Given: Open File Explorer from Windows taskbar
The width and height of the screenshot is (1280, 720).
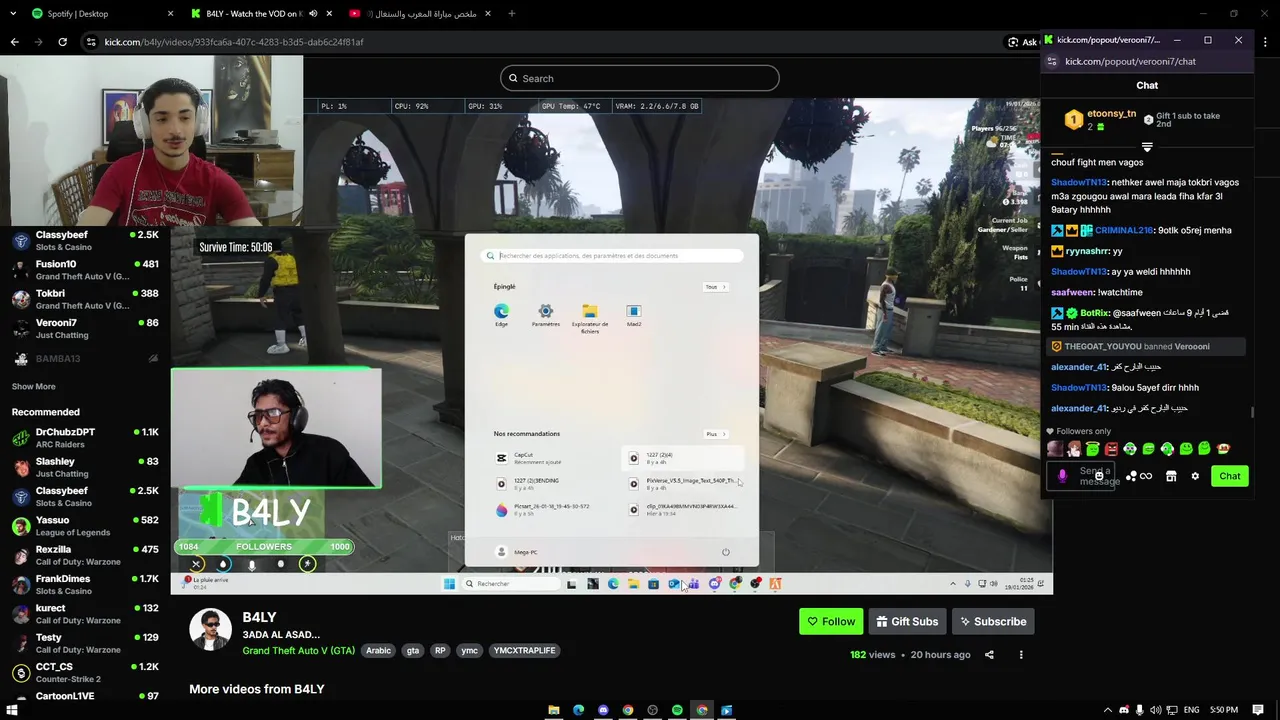Looking at the screenshot, I should (x=553, y=710).
